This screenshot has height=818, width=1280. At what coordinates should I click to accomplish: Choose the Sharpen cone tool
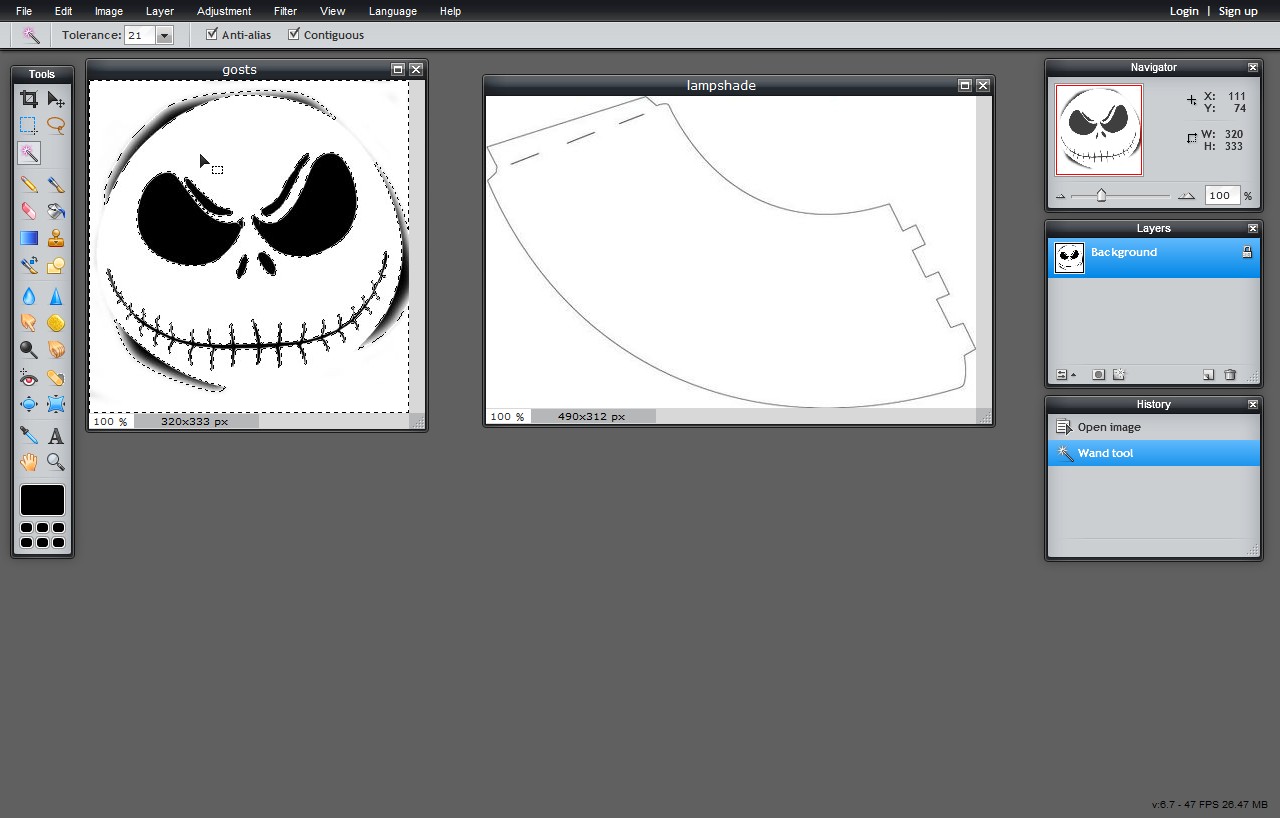click(56, 296)
